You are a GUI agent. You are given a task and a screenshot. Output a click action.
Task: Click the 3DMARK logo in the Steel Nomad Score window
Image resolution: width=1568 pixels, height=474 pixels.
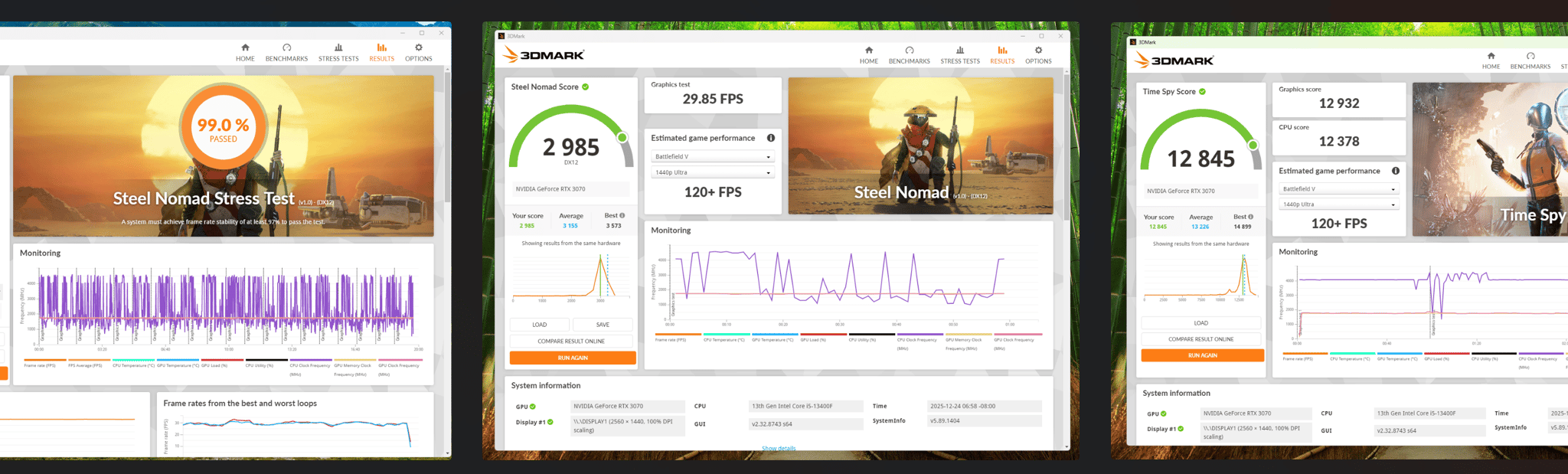point(543,54)
